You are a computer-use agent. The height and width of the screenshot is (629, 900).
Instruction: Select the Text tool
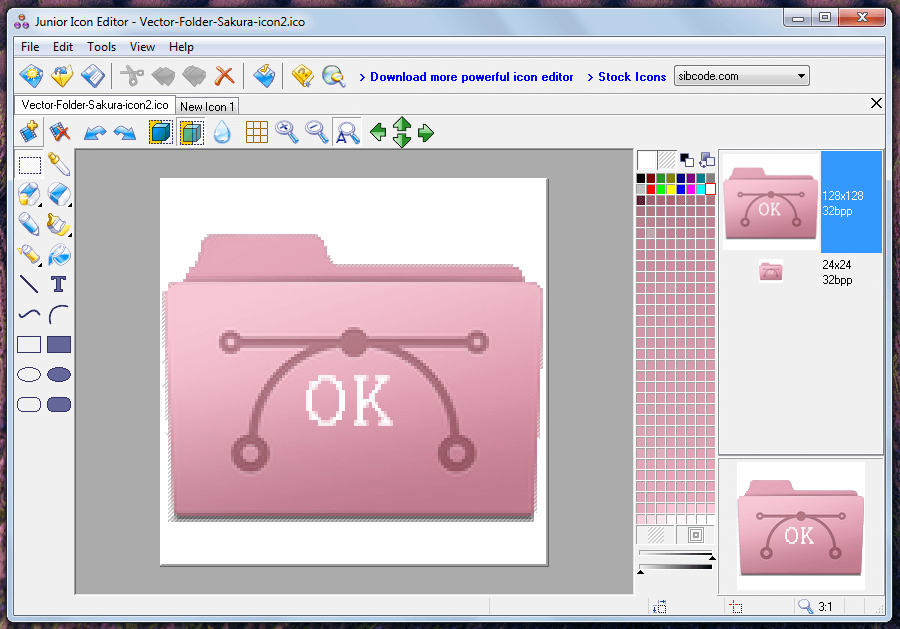[x=58, y=284]
